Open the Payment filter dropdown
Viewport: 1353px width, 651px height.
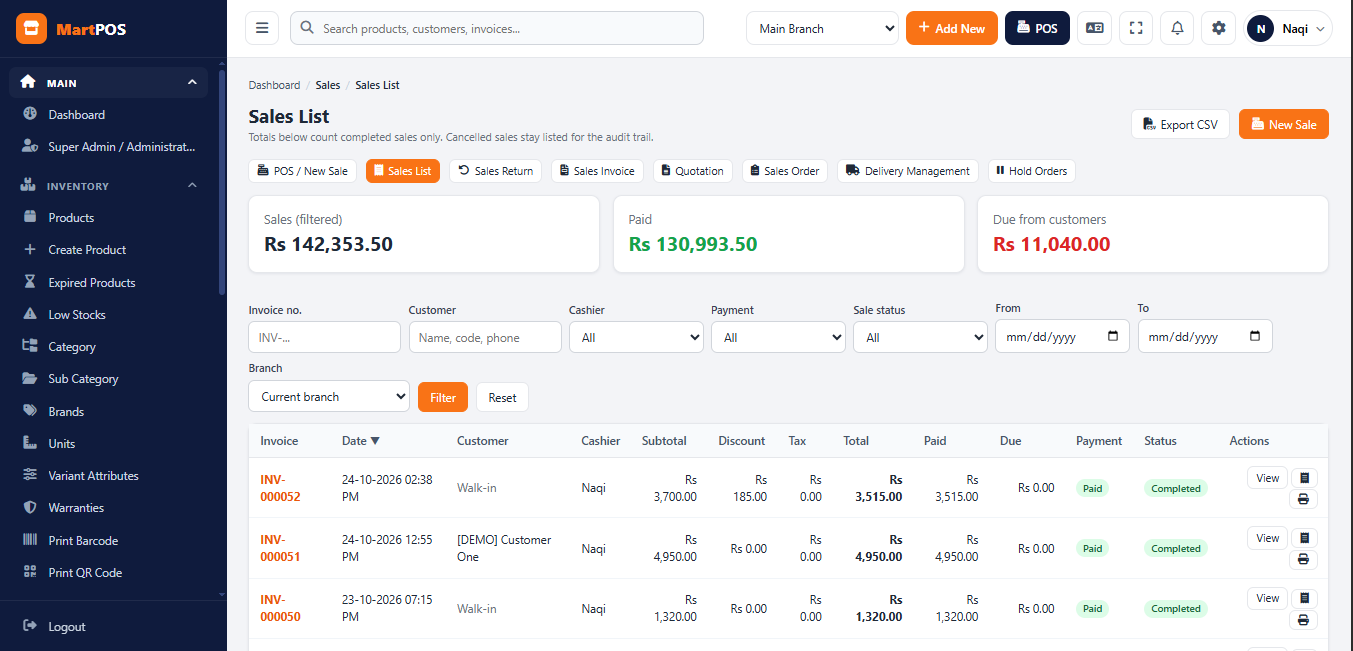778,337
